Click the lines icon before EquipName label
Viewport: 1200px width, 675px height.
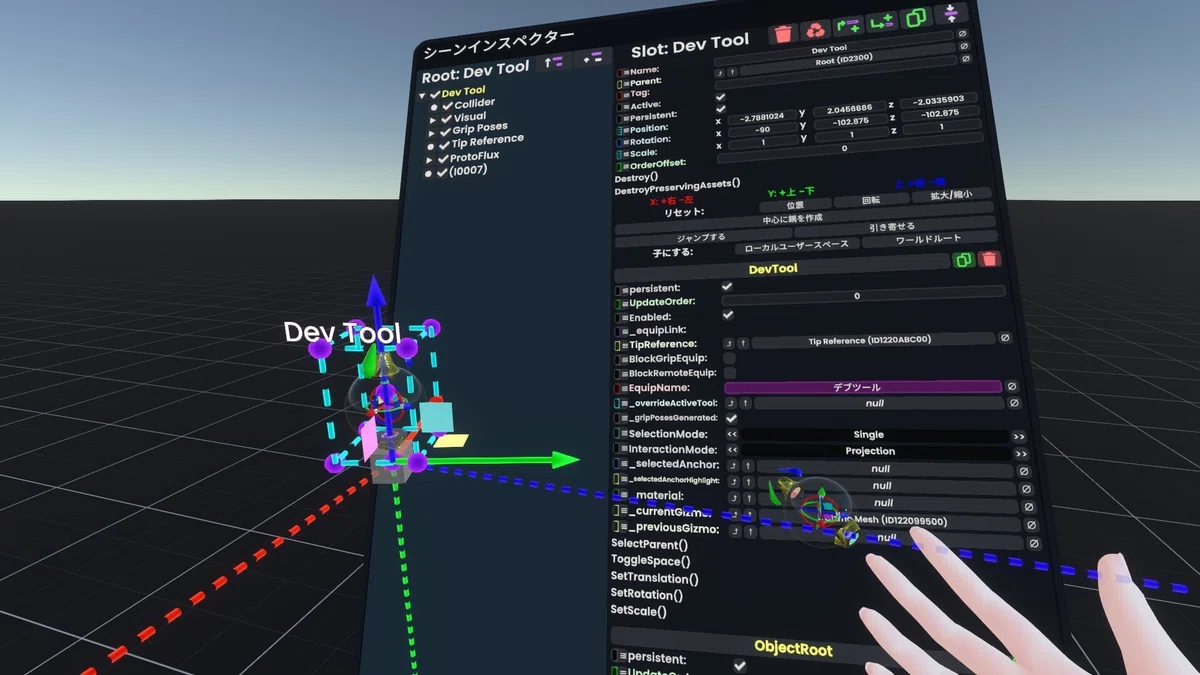[x=623, y=388]
